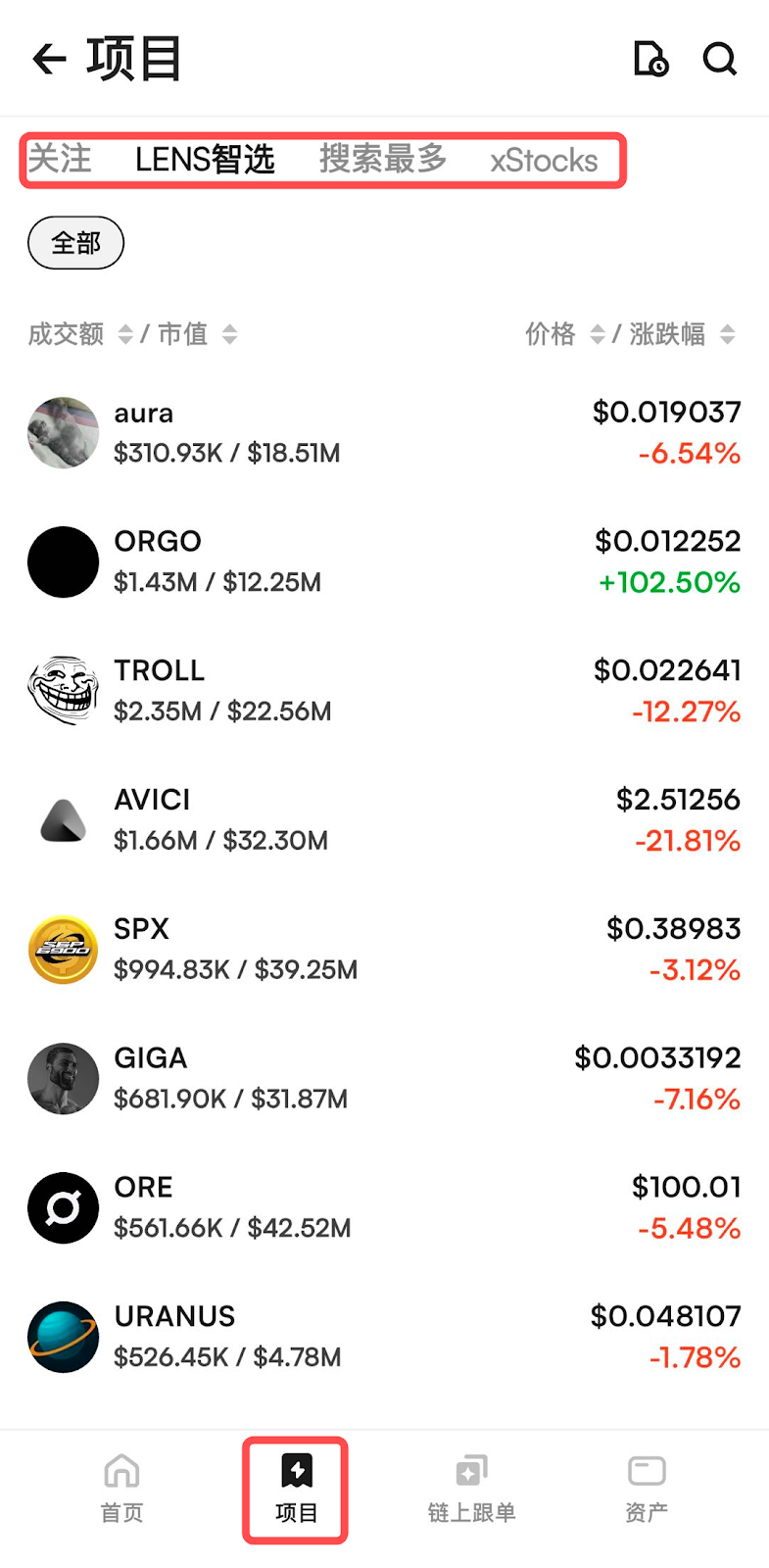769x1568 pixels.
Task: Sort by 价格 price arrows
Action: coord(597,335)
